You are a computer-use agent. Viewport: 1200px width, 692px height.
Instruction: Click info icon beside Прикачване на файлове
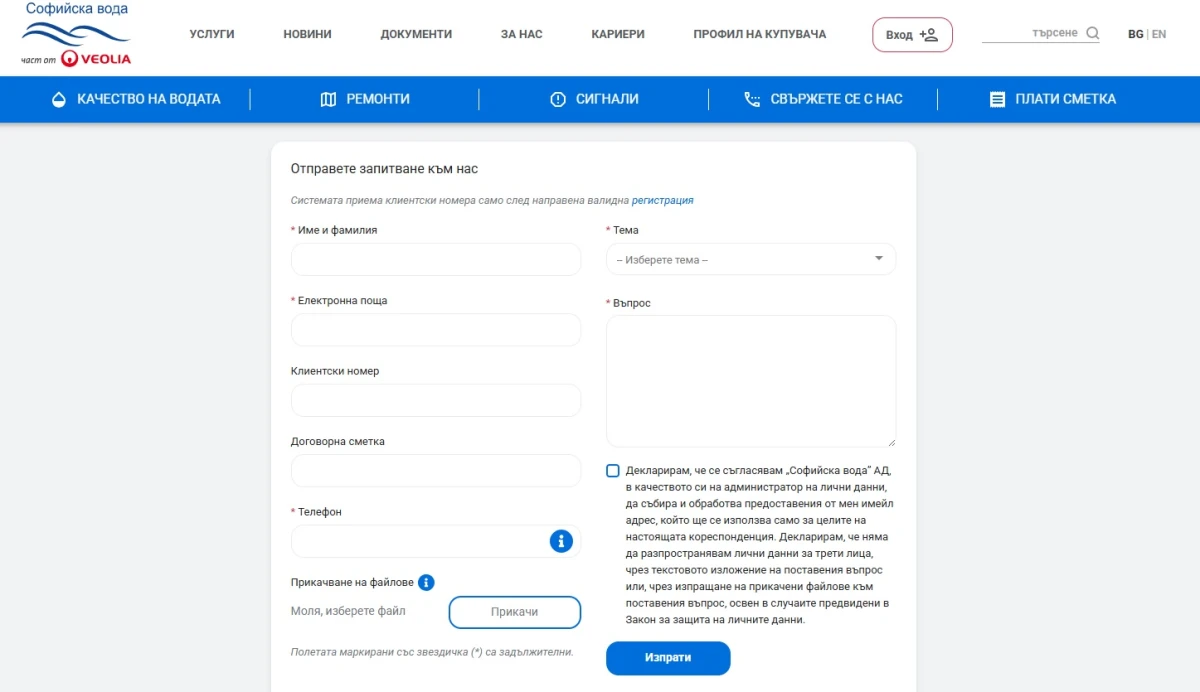426,582
